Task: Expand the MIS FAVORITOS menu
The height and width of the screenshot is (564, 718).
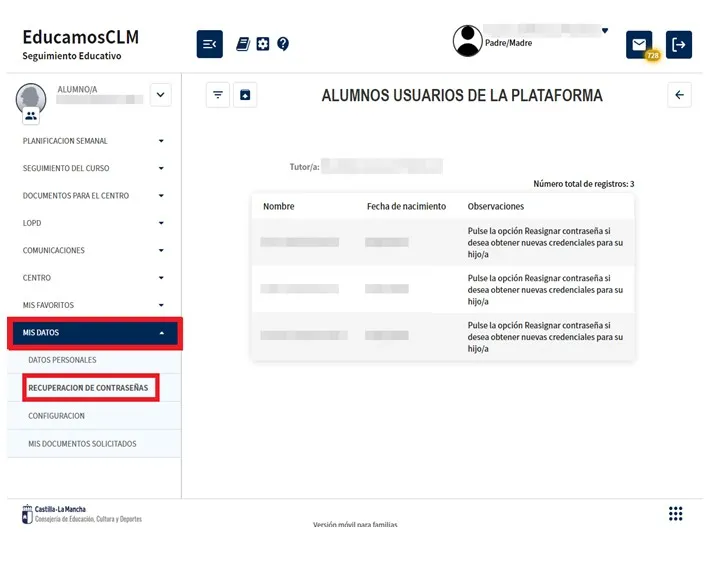Action: (93, 305)
